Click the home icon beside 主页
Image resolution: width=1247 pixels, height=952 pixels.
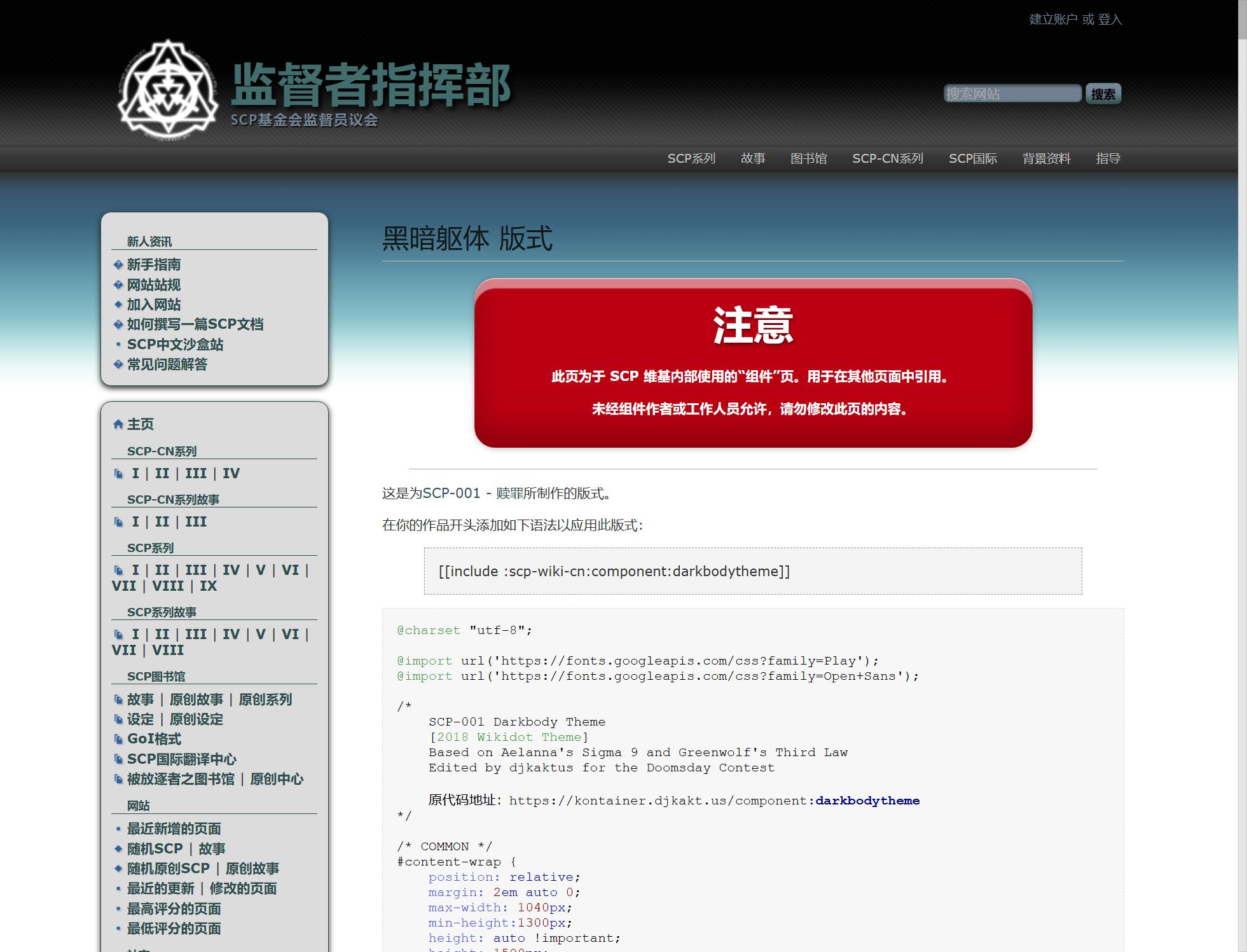[x=118, y=424]
